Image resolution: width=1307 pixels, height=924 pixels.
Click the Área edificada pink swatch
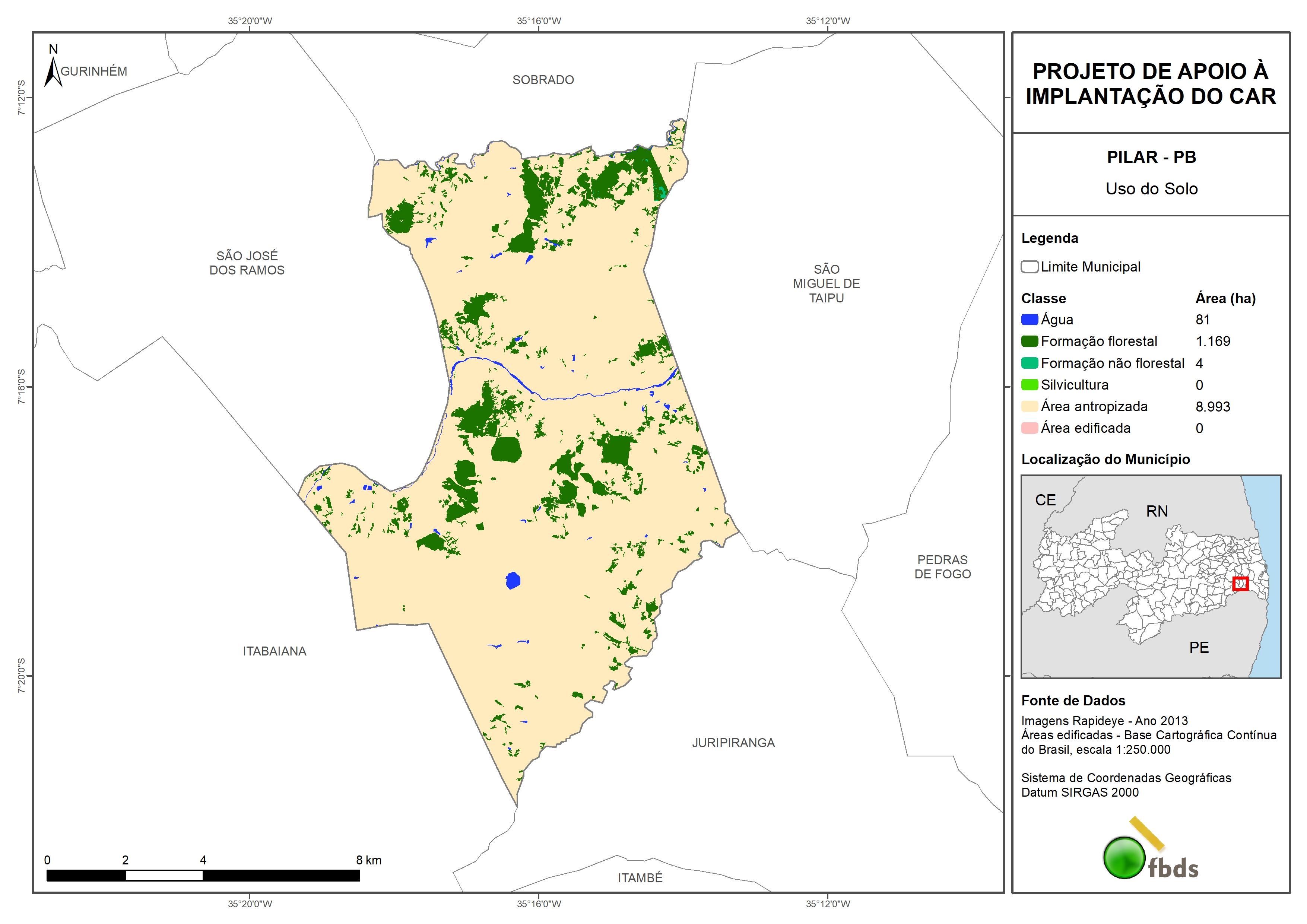[1029, 428]
